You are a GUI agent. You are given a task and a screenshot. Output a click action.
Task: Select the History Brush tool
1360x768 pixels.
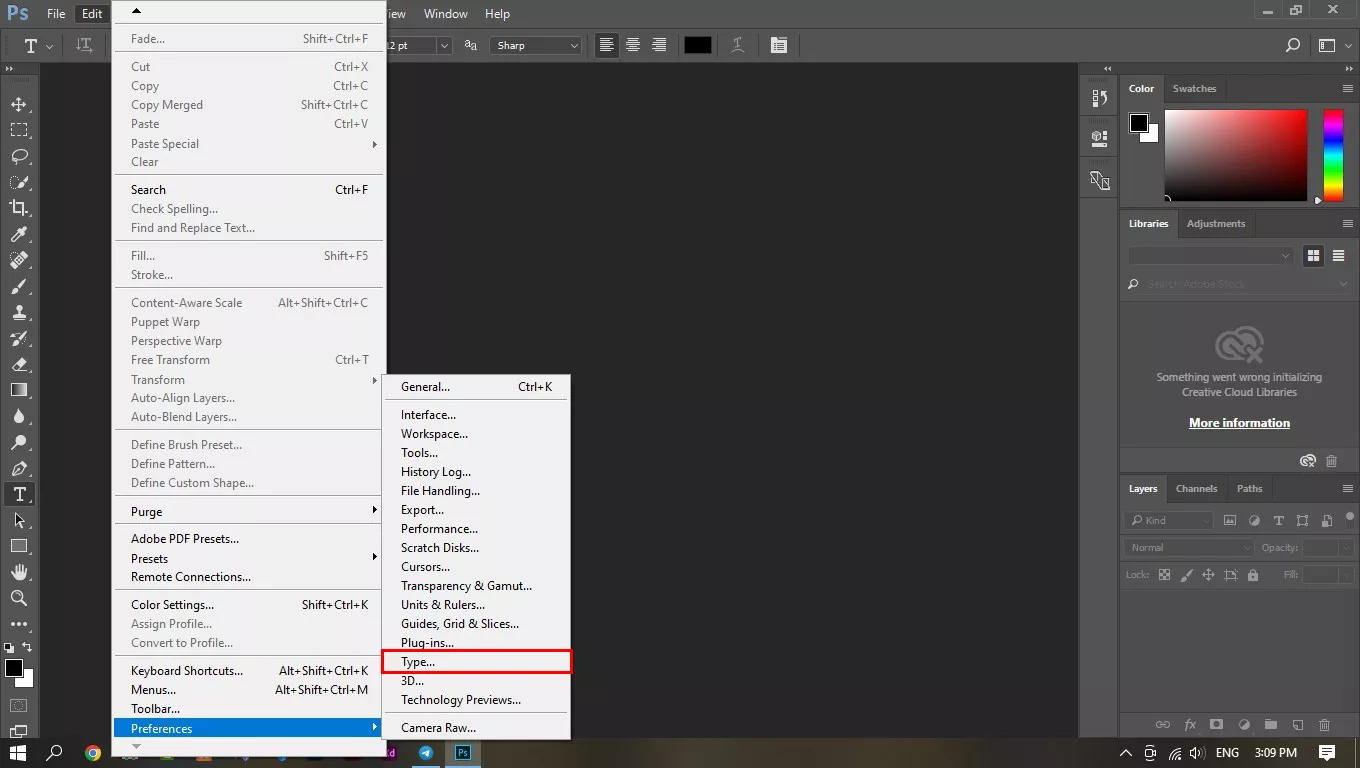[19, 338]
